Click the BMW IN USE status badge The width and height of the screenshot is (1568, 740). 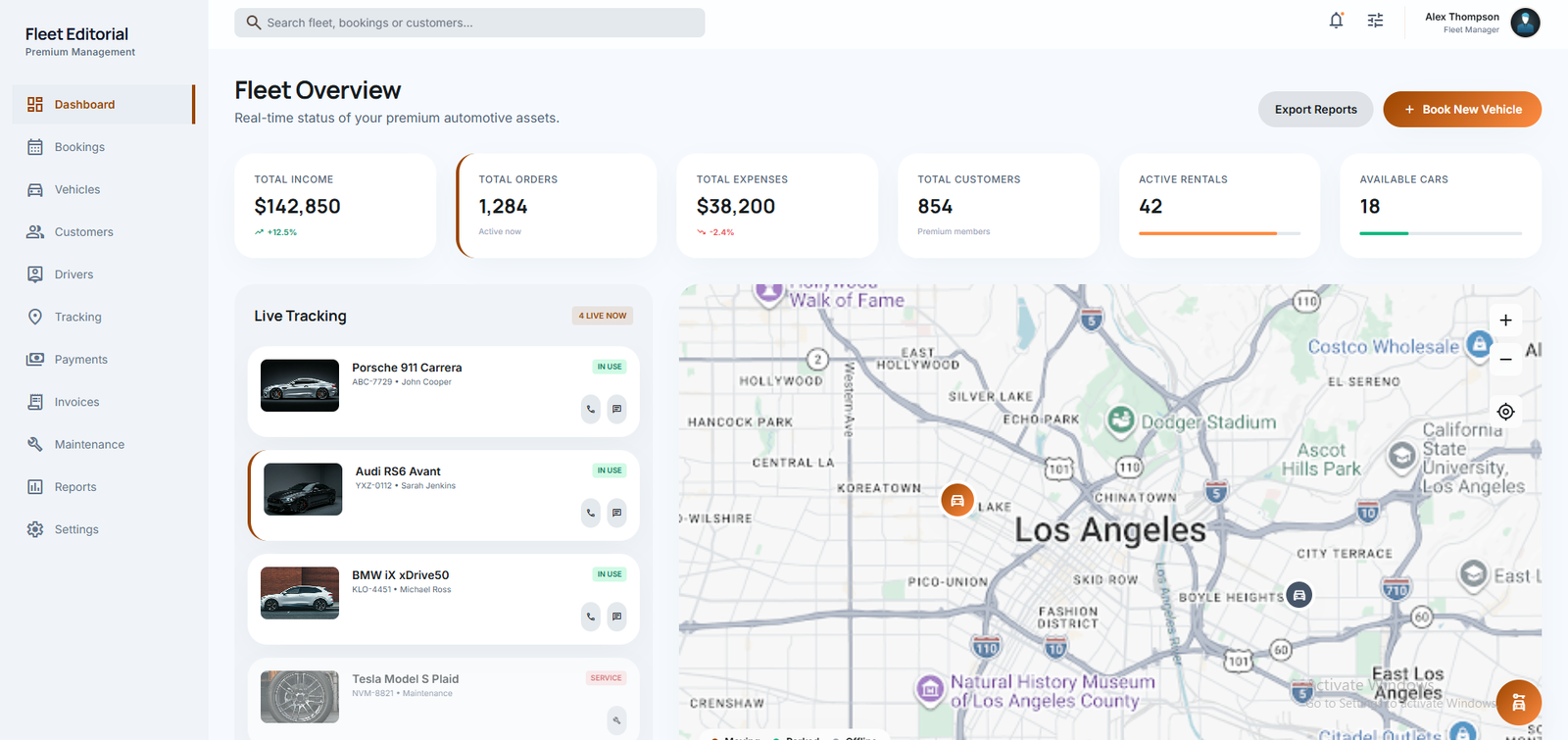610,574
